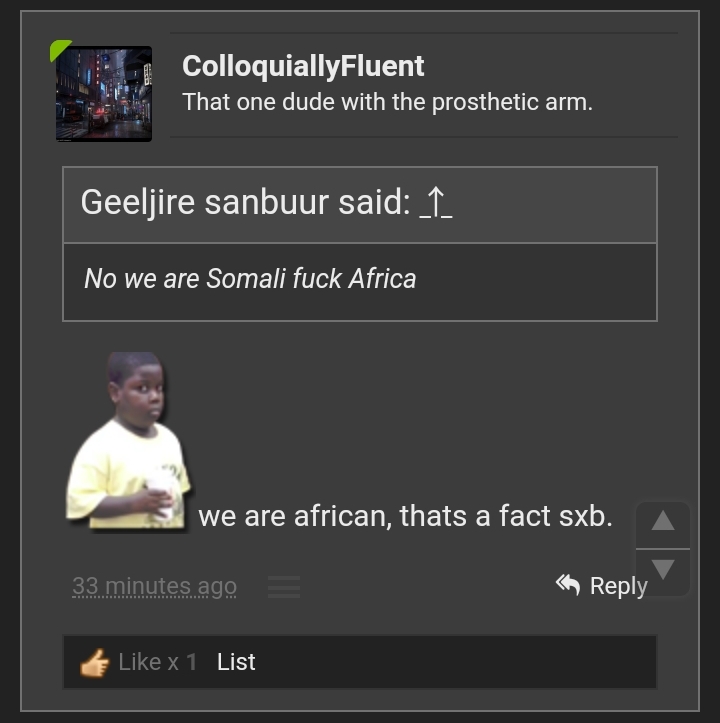The width and height of the screenshot is (720, 723).
Task: Click the "we are african" post text
Action: (x=405, y=516)
